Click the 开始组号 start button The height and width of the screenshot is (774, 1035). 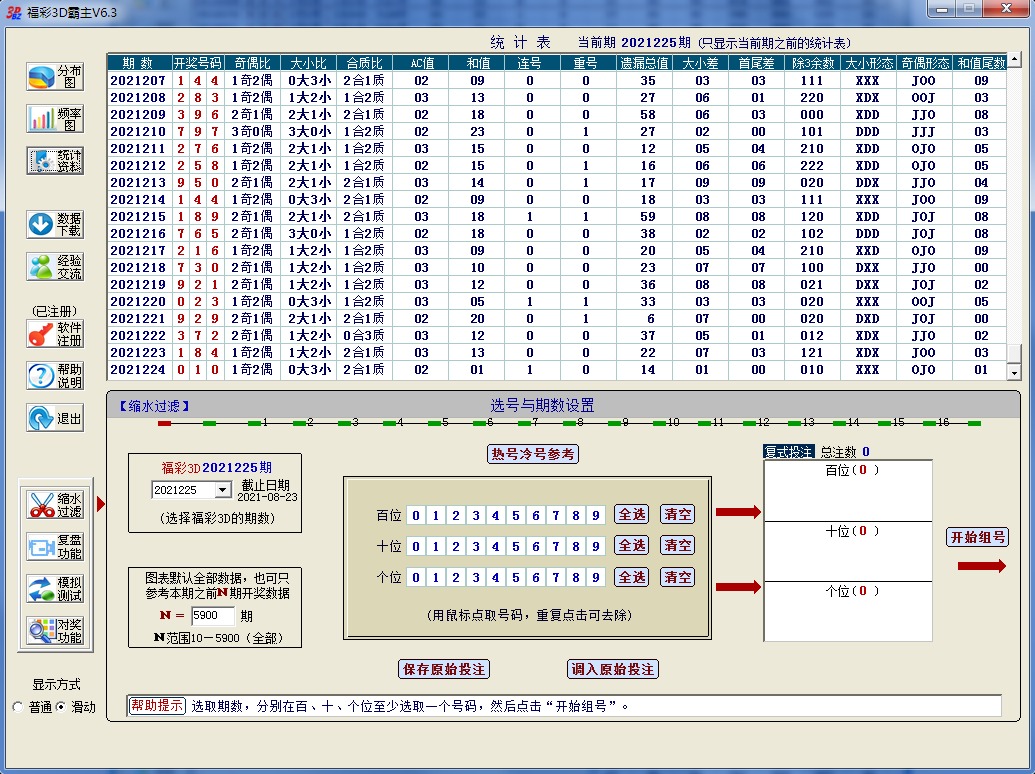[976, 538]
